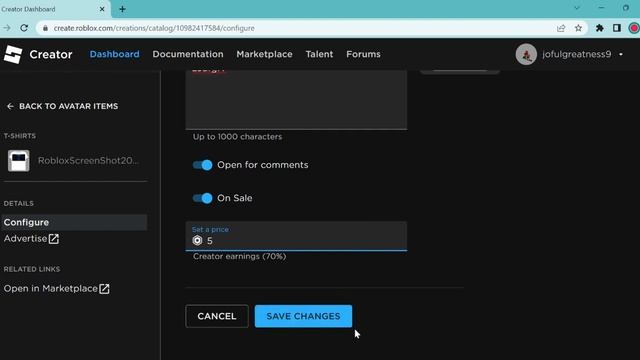Expand the jofulgreatness9 account dropdown arrow
Viewport: 640px width, 360px height.
(621, 54)
